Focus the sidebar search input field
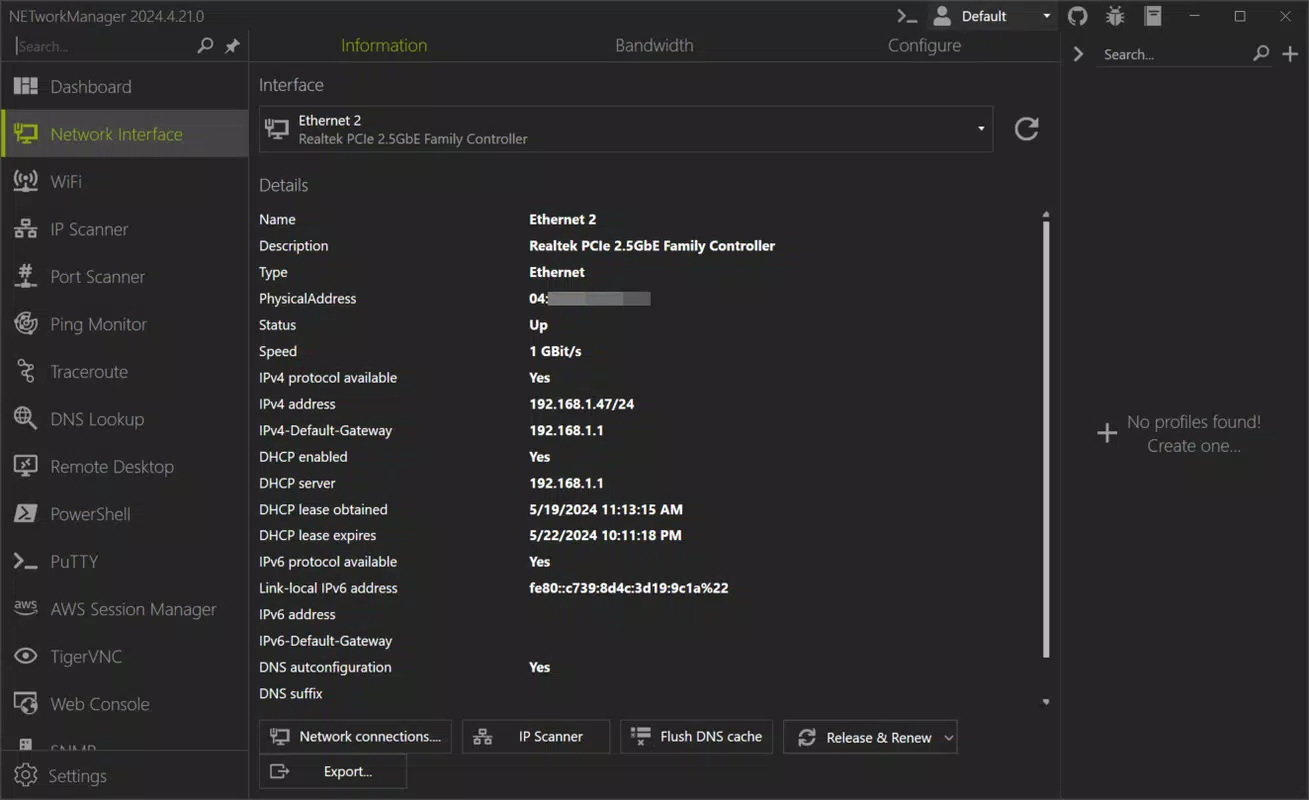The height and width of the screenshot is (800, 1309). pyautogui.click(x=105, y=46)
